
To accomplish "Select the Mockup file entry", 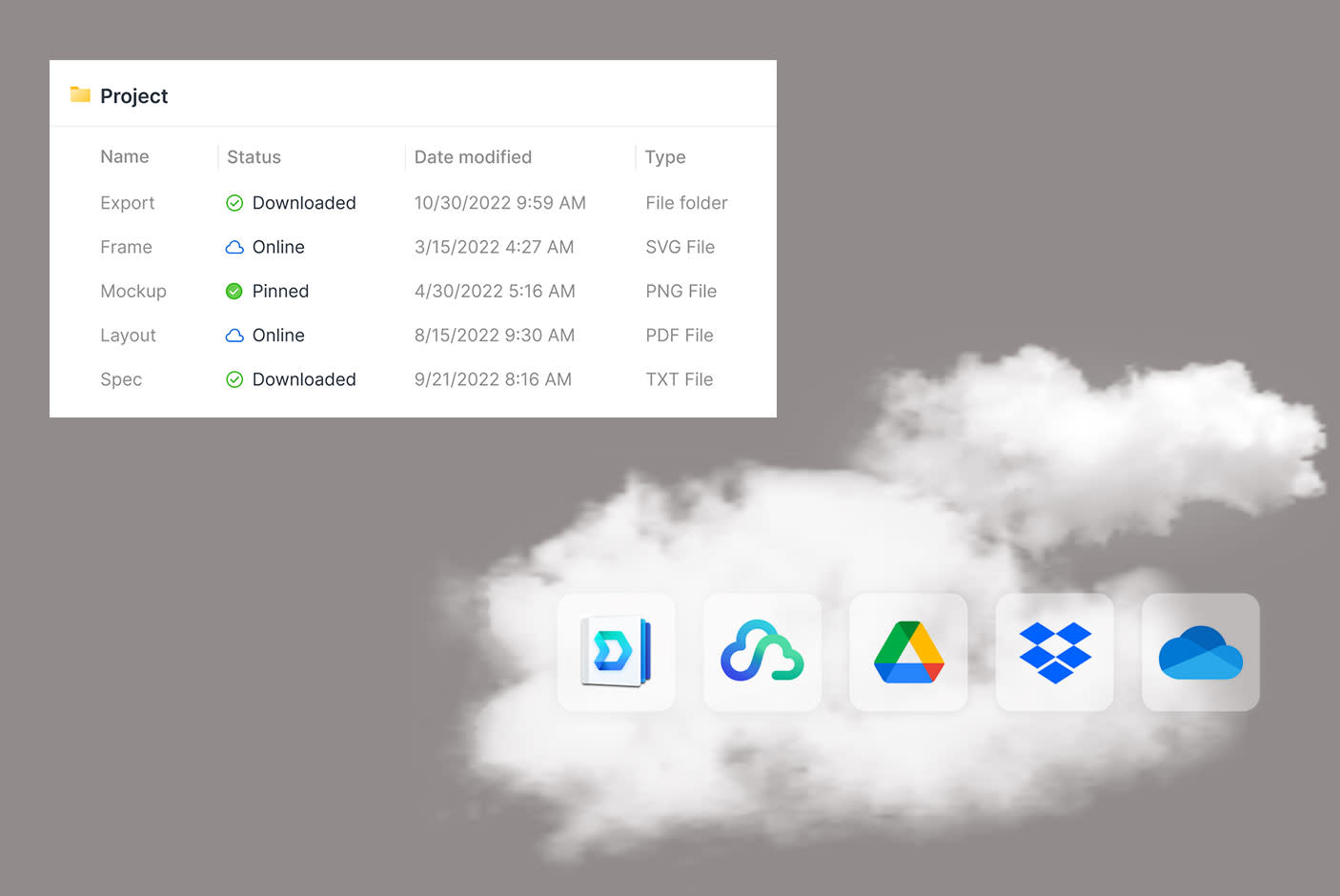I will [133, 292].
